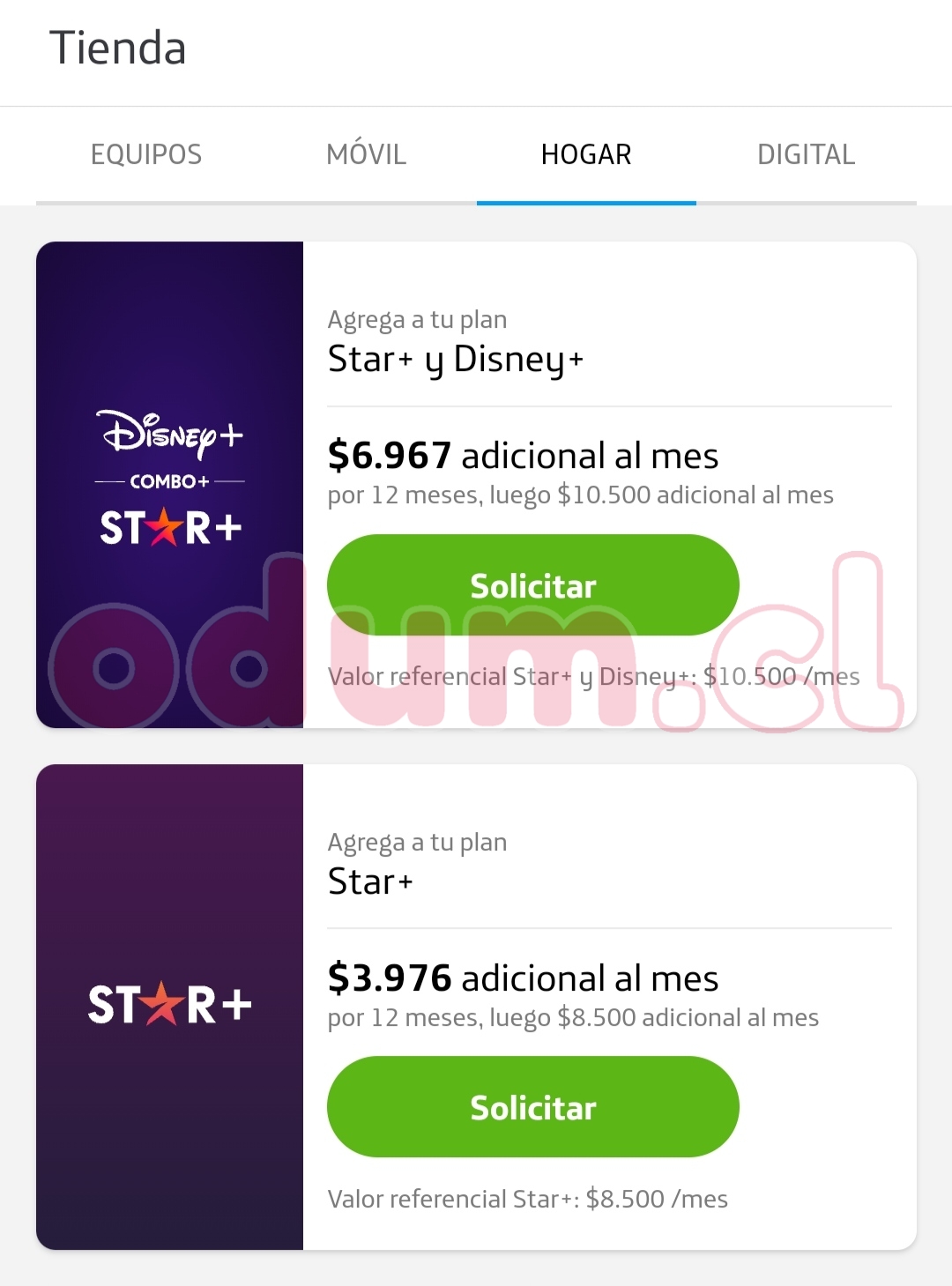
Task: Click 'Agrega a tu plan' above Star+ y Disney+
Action: (417, 319)
